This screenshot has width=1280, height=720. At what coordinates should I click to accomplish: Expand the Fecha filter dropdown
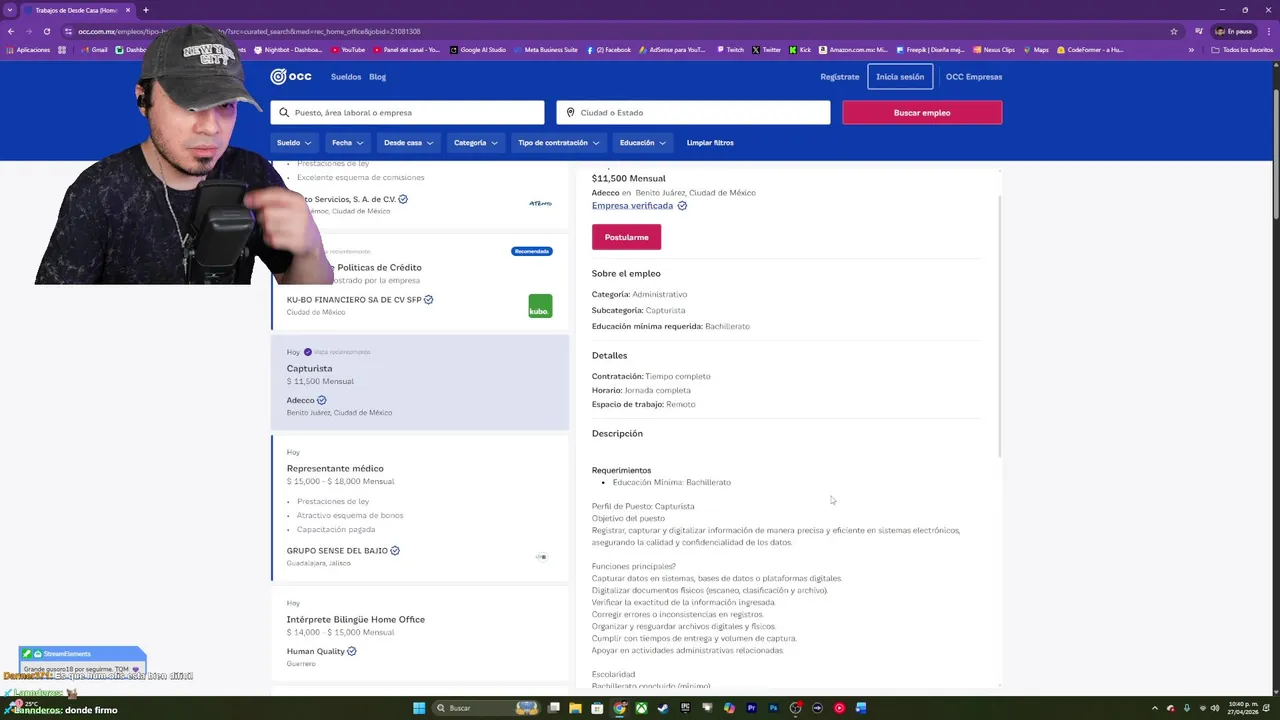click(x=348, y=143)
